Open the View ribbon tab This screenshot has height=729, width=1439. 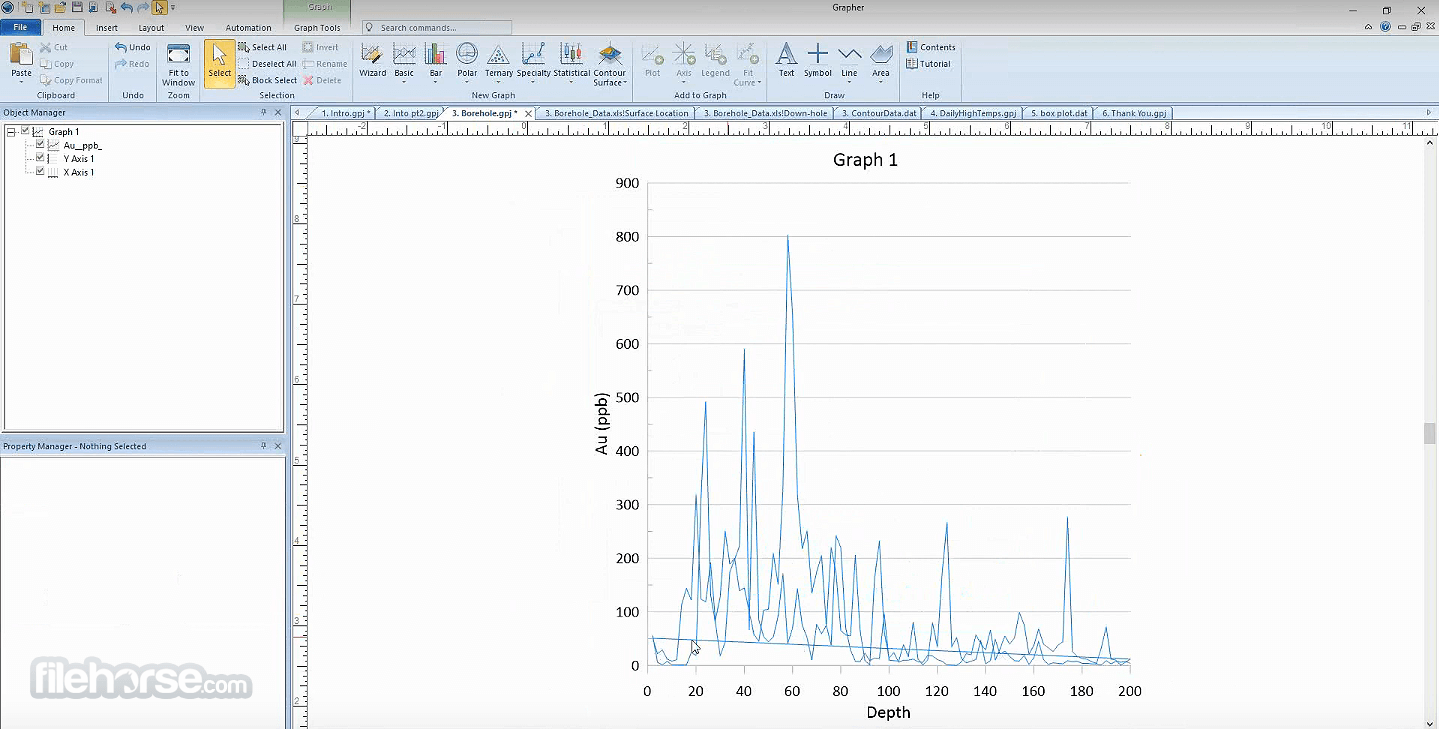(195, 28)
